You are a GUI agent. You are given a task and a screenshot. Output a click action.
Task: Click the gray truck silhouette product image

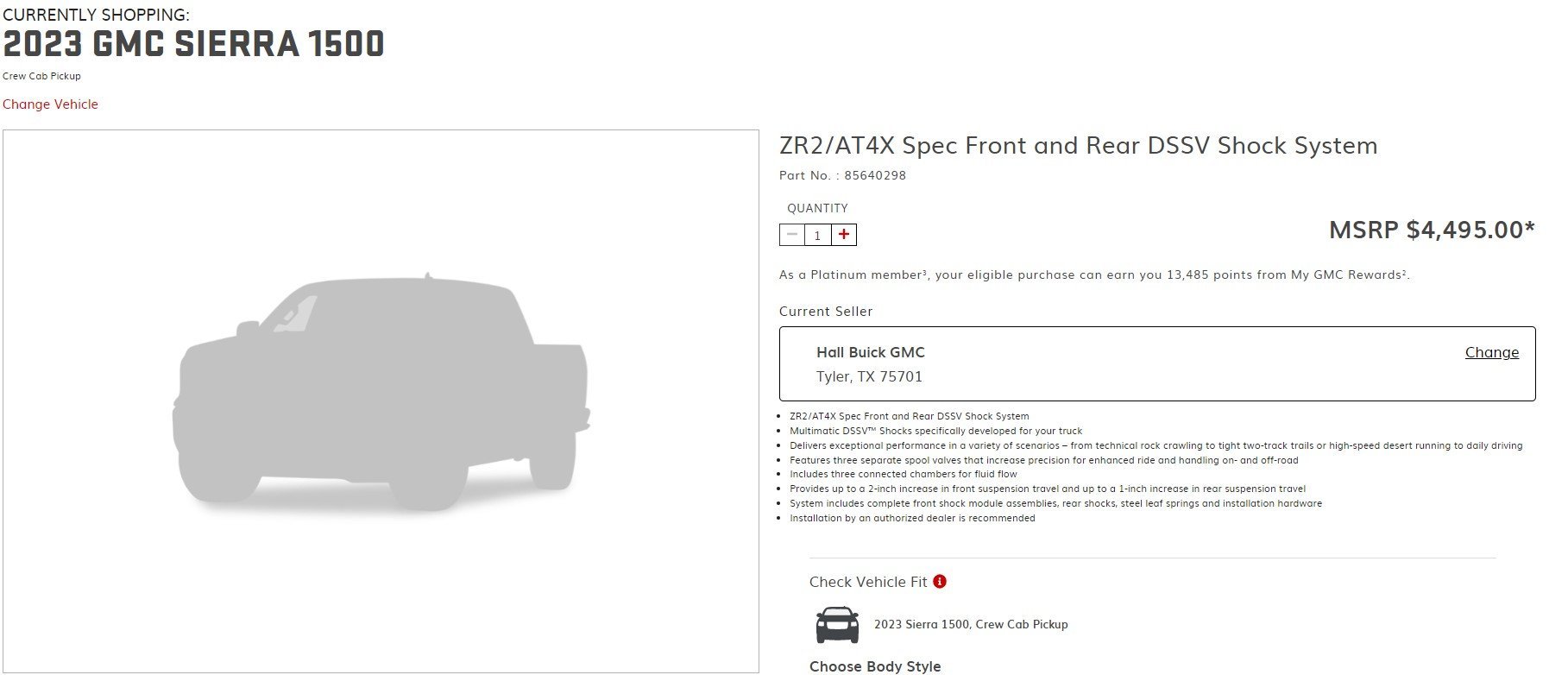[x=381, y=393]
